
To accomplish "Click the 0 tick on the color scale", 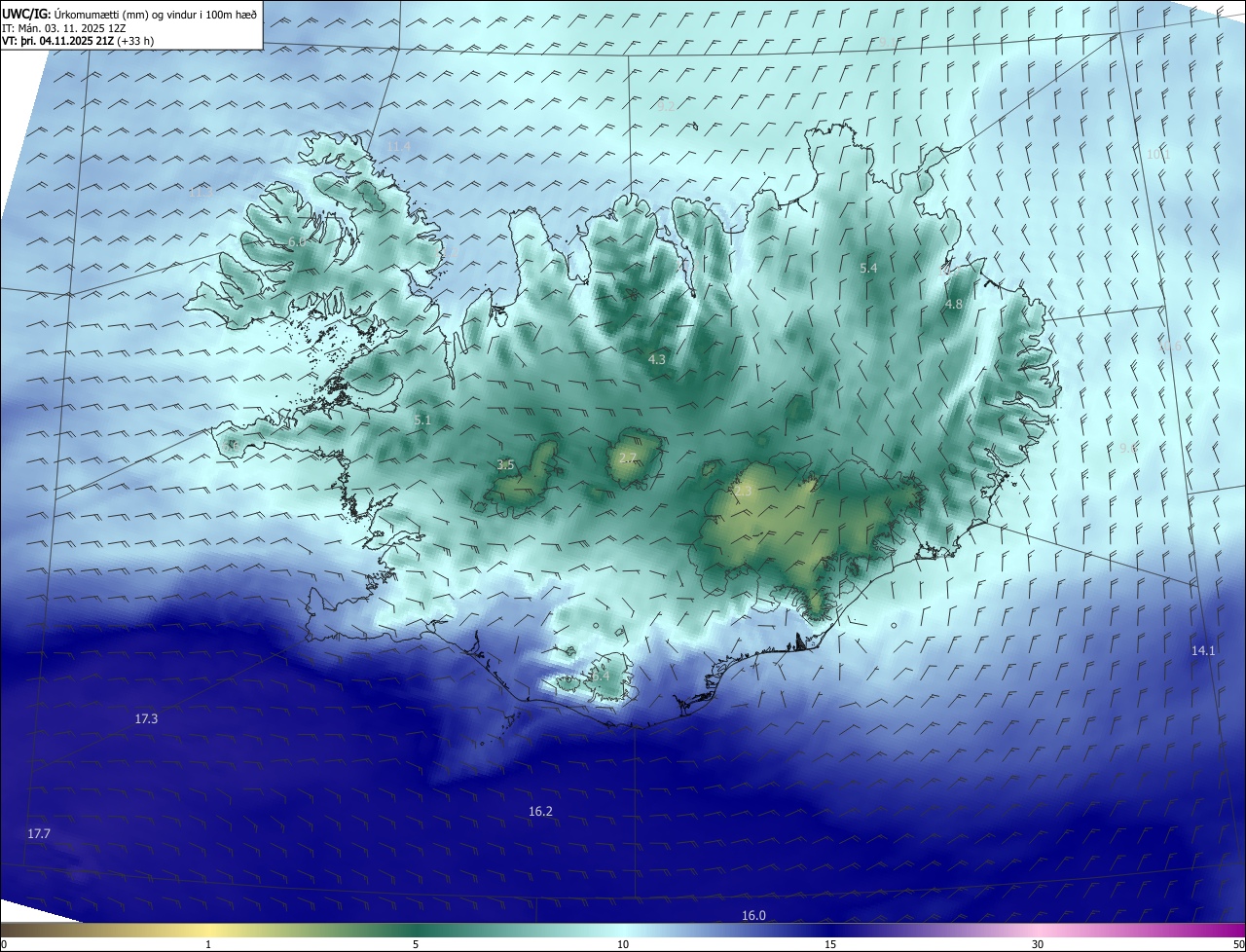I will coord(4,944).
